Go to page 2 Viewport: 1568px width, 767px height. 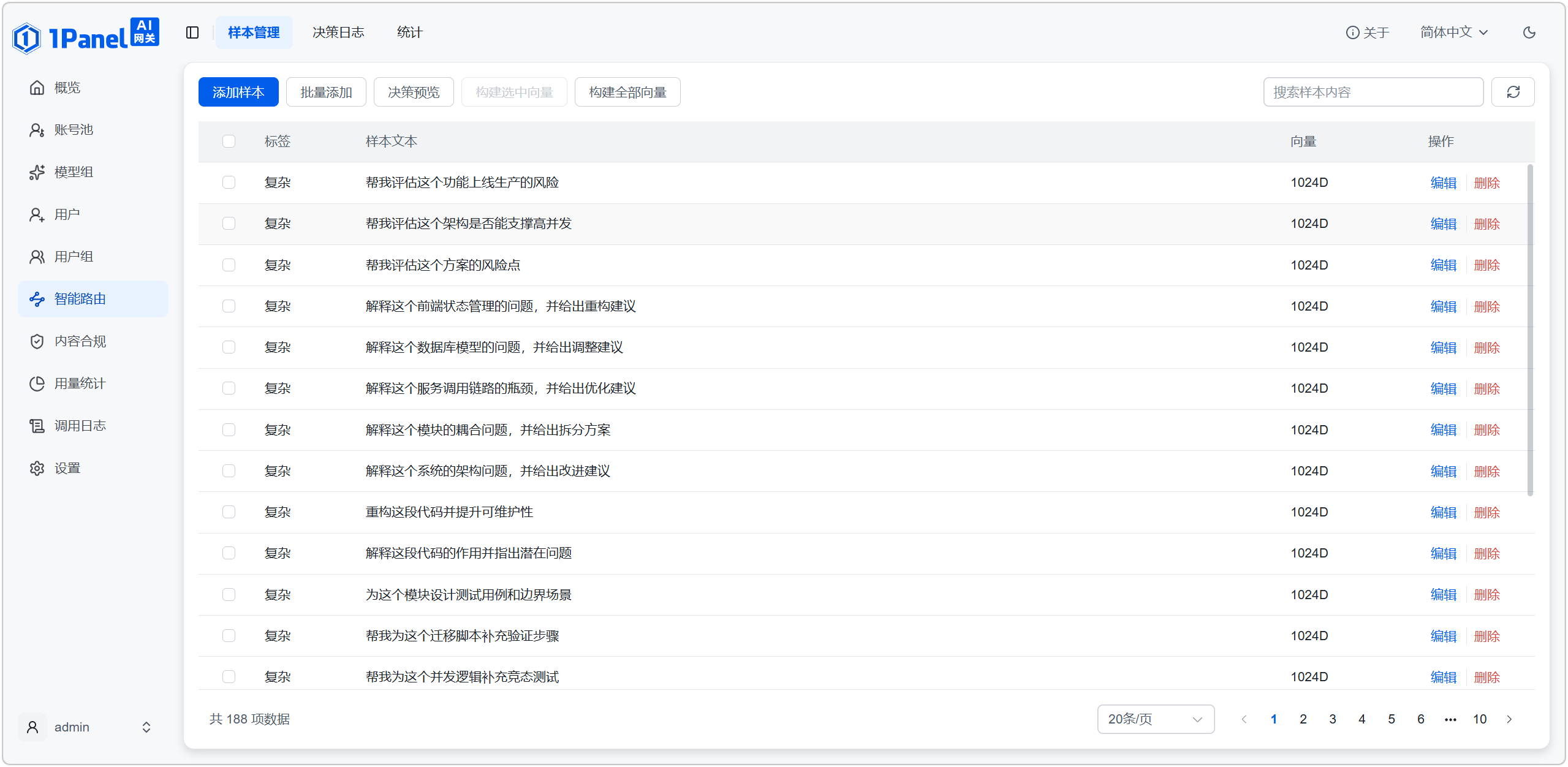point(1303,719)
